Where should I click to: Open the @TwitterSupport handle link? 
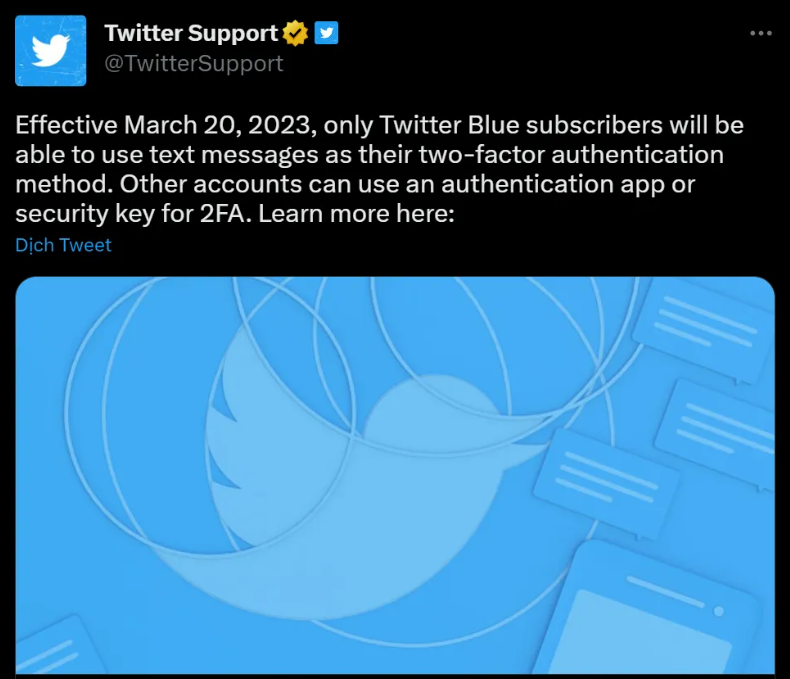[x=194, y=63]
